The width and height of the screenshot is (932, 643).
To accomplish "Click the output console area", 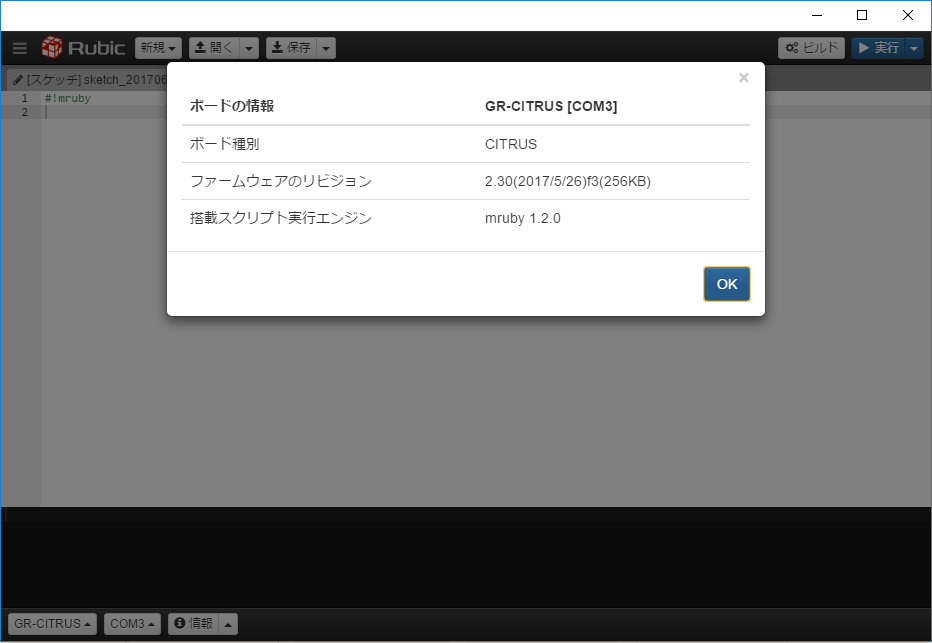I will [x=466, y=557].
